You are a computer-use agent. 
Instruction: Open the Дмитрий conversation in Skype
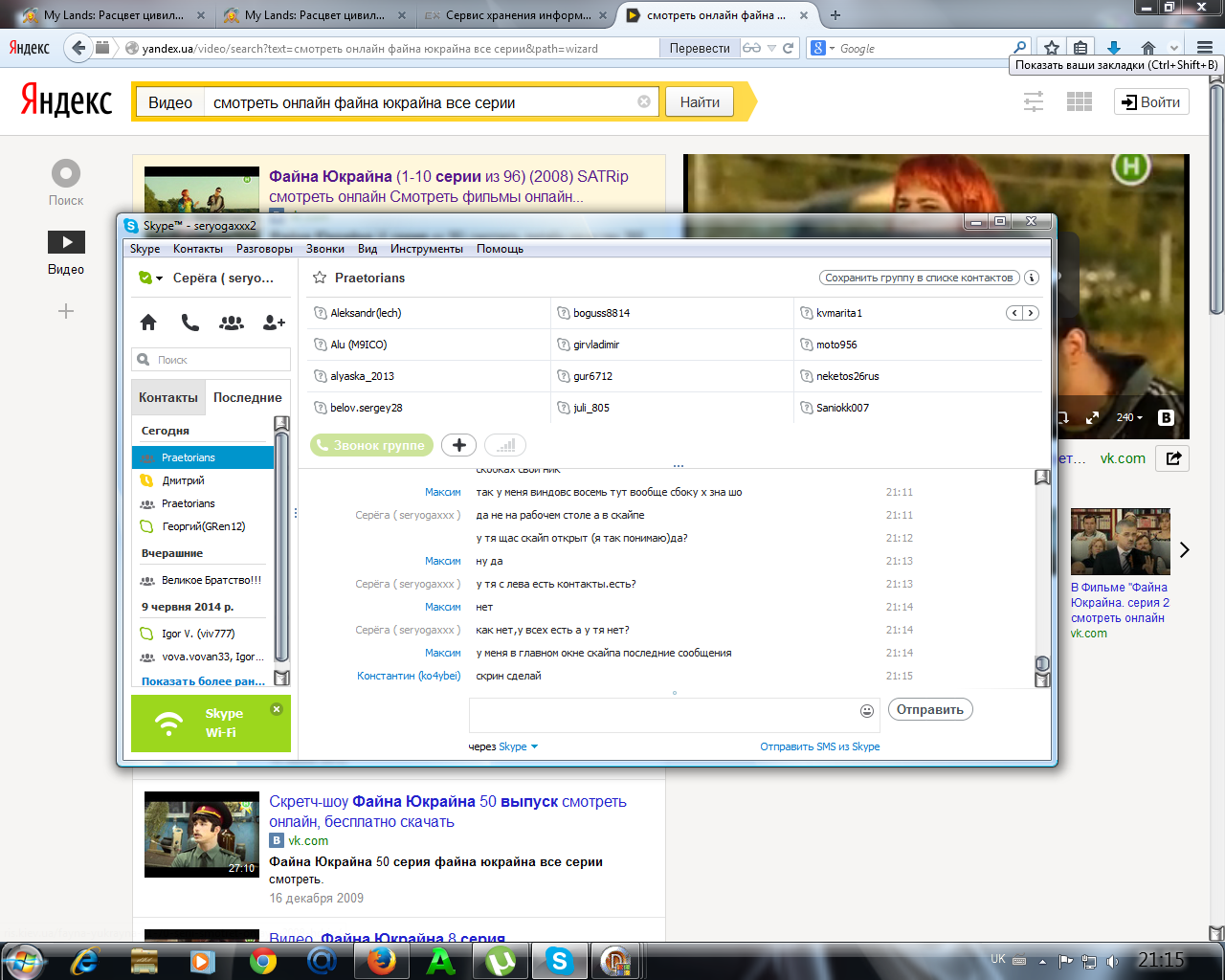click(x=203, y=480)
